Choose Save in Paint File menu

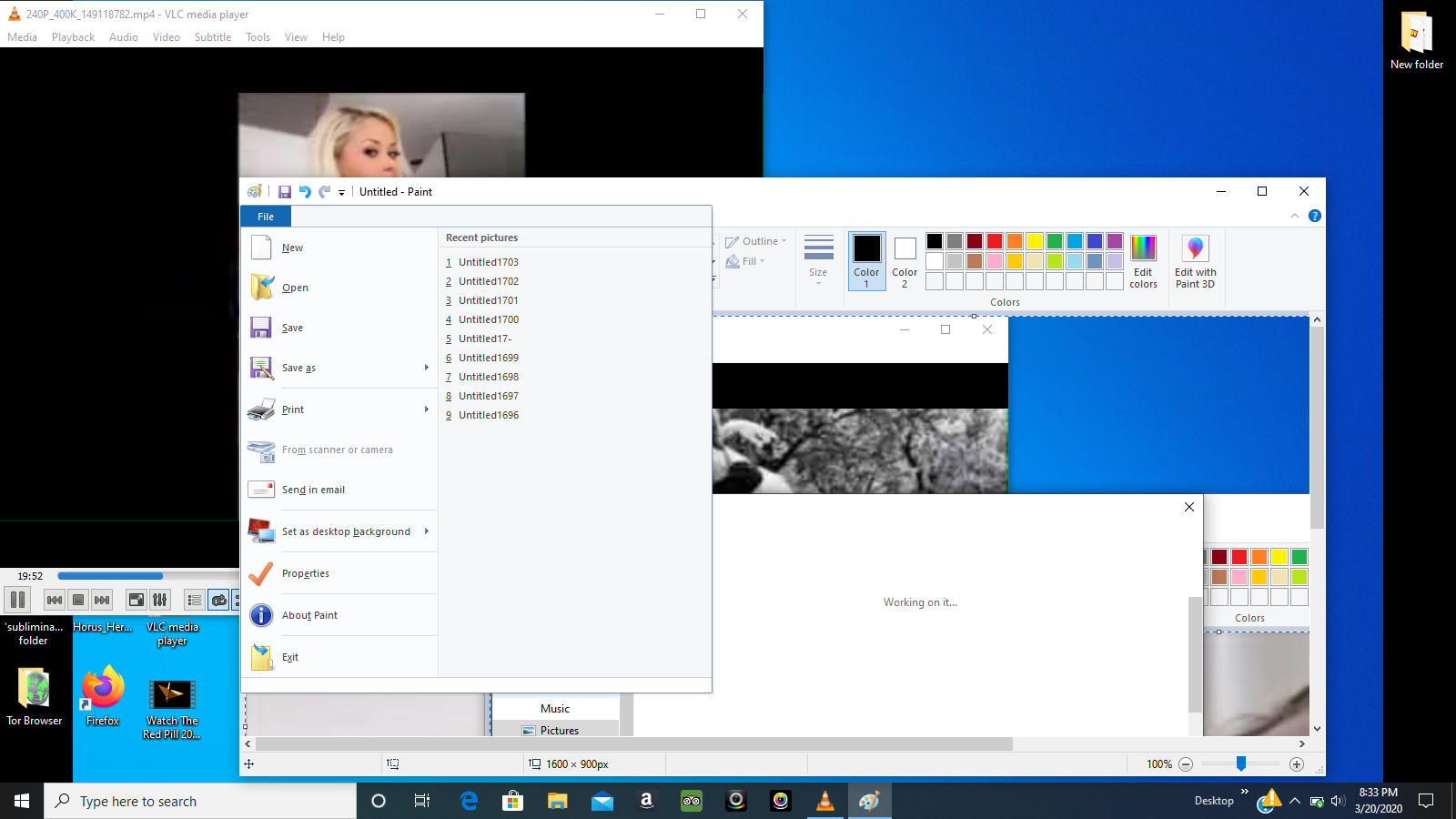[339, 328]
